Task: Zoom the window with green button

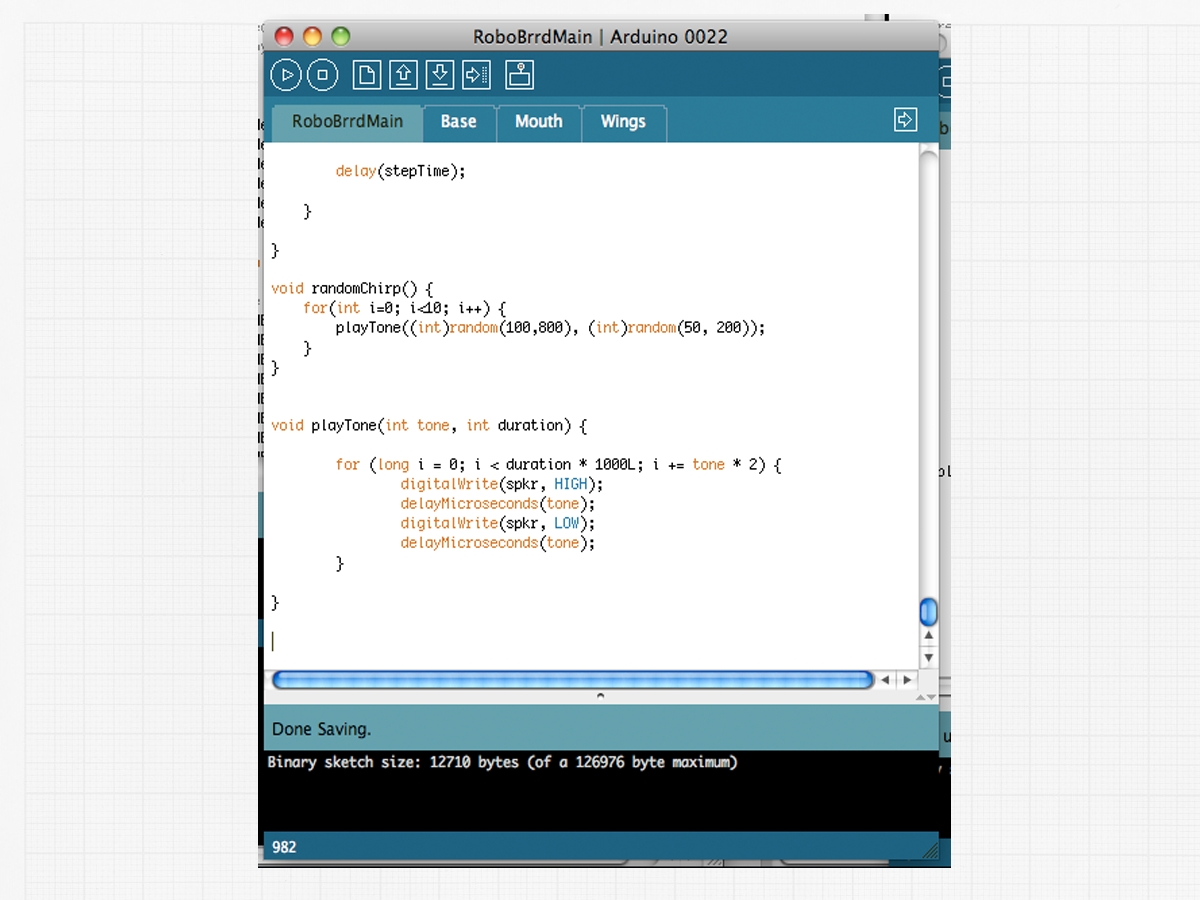Action: pos(340,37)
